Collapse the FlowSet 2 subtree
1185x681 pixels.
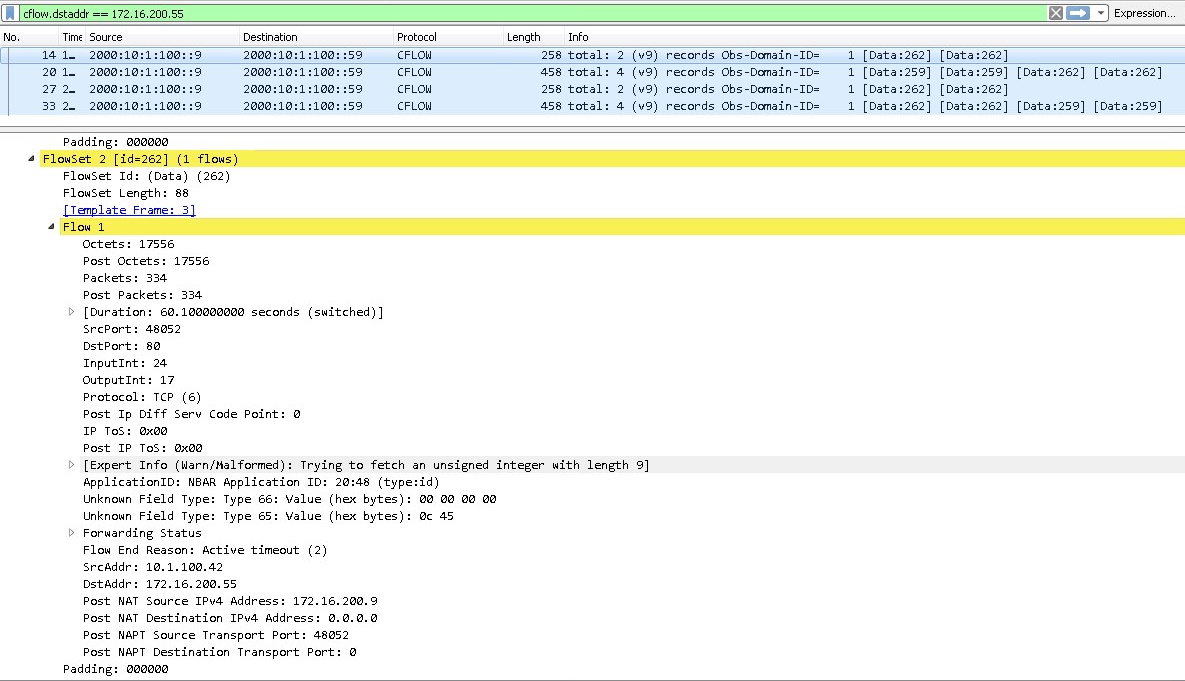coord(32,158)
